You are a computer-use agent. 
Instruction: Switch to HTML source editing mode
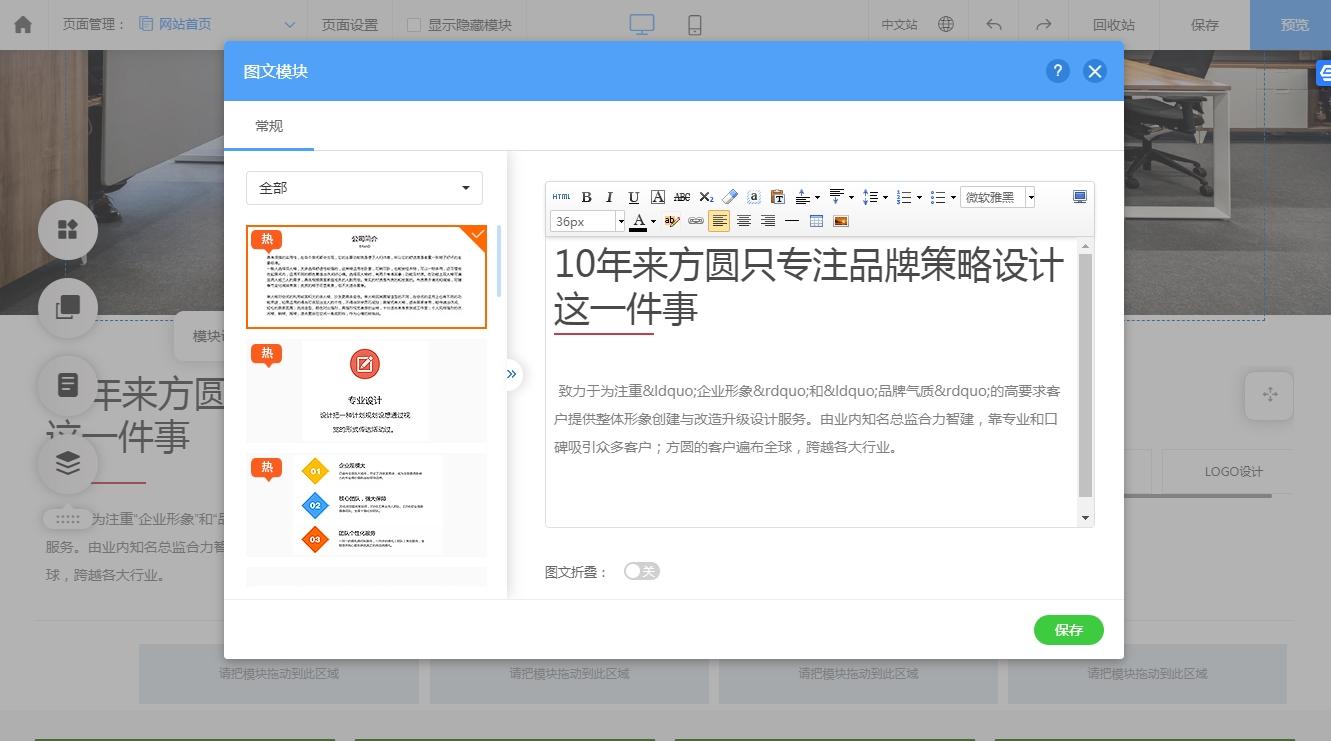pyautogui.click(x=560, y=197)
